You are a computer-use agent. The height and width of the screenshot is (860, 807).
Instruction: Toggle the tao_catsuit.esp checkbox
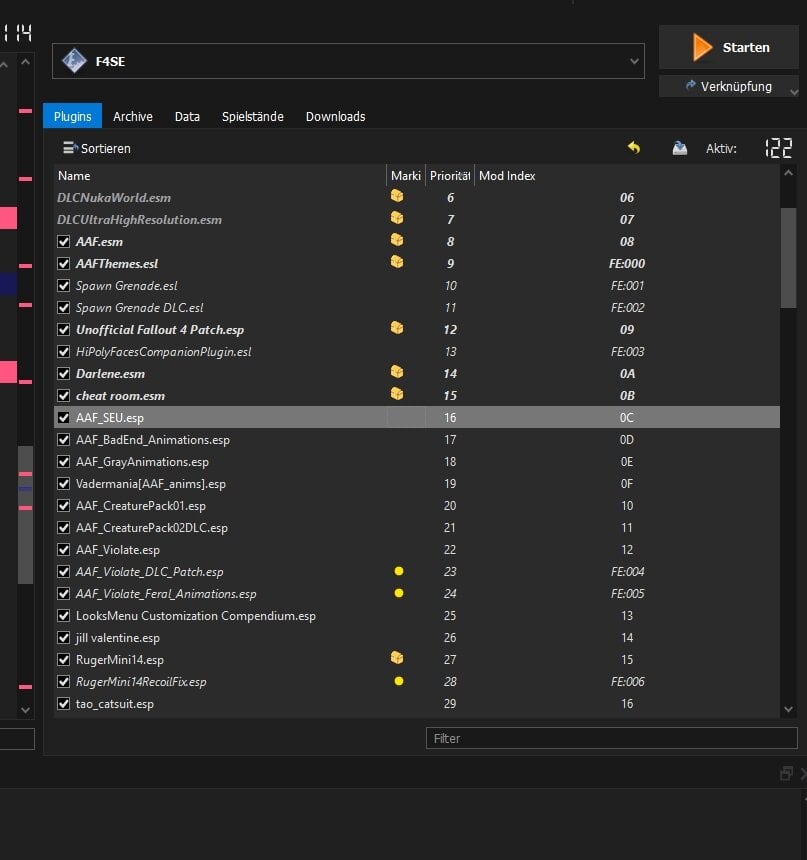tap(64, 704)
